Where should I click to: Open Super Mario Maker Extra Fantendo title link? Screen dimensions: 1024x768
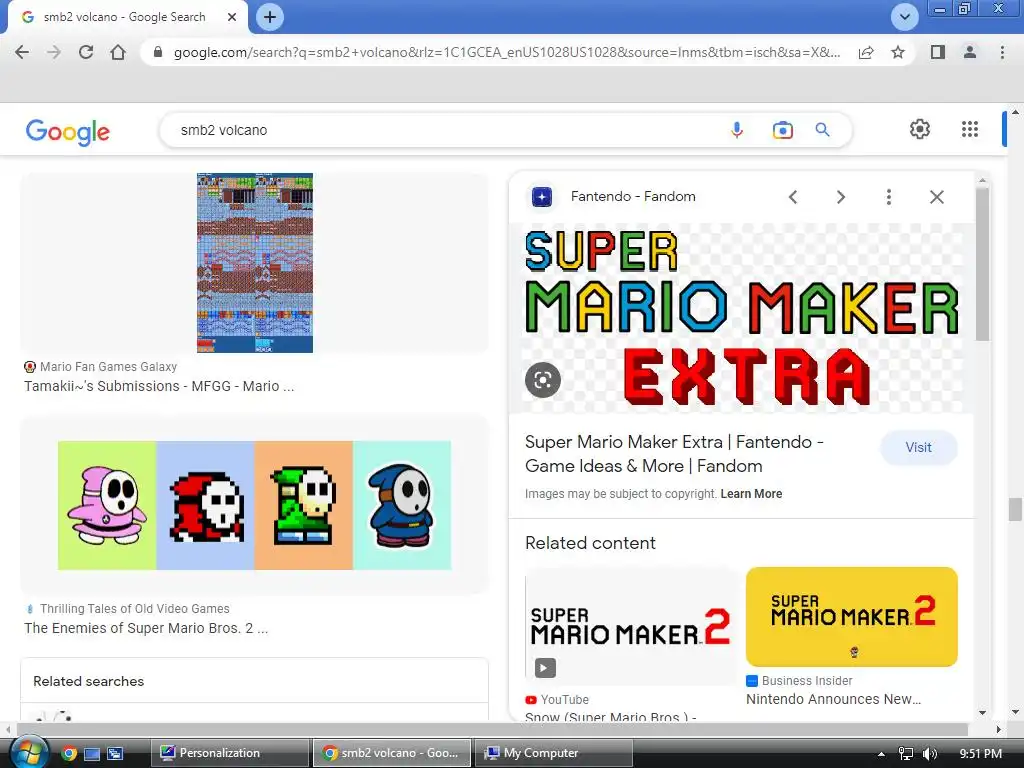(674, 454)
